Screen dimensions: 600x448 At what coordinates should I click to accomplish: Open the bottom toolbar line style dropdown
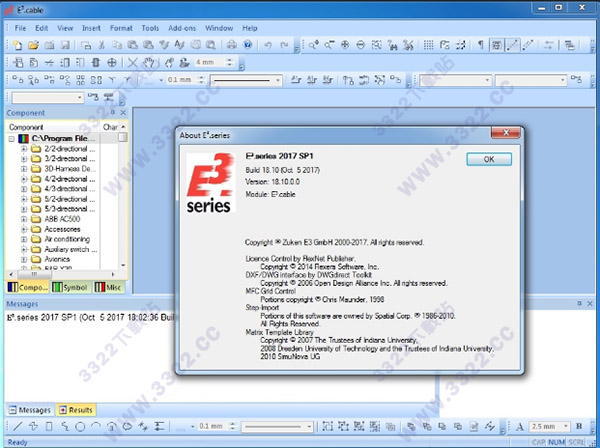click(309, 426)
